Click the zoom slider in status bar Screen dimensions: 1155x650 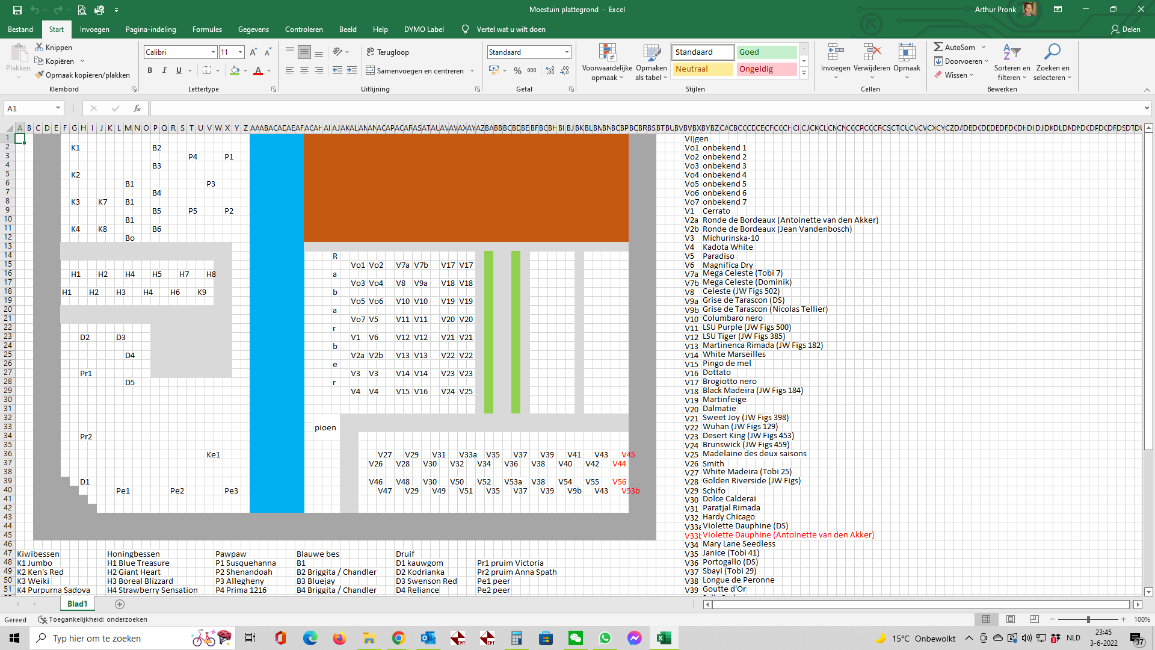tap(1086, 620)
